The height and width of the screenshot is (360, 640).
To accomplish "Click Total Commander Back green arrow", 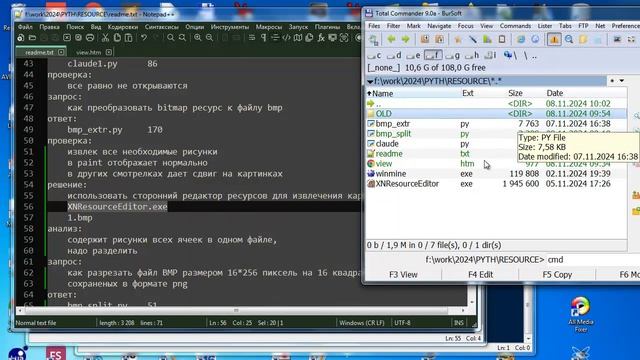I will click(391, 39).
